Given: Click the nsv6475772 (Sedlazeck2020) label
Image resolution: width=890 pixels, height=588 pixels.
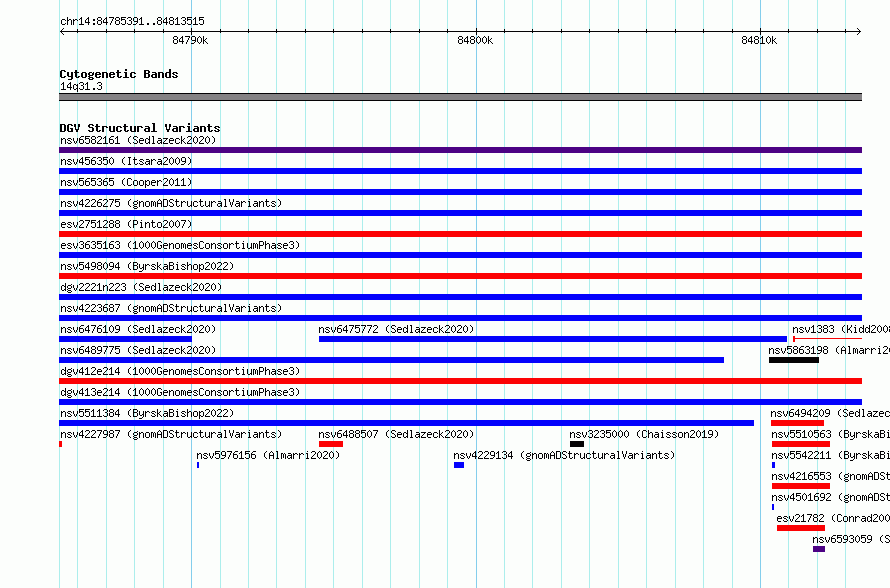Looking at the screenshot, I should click(x=396, y=329).
